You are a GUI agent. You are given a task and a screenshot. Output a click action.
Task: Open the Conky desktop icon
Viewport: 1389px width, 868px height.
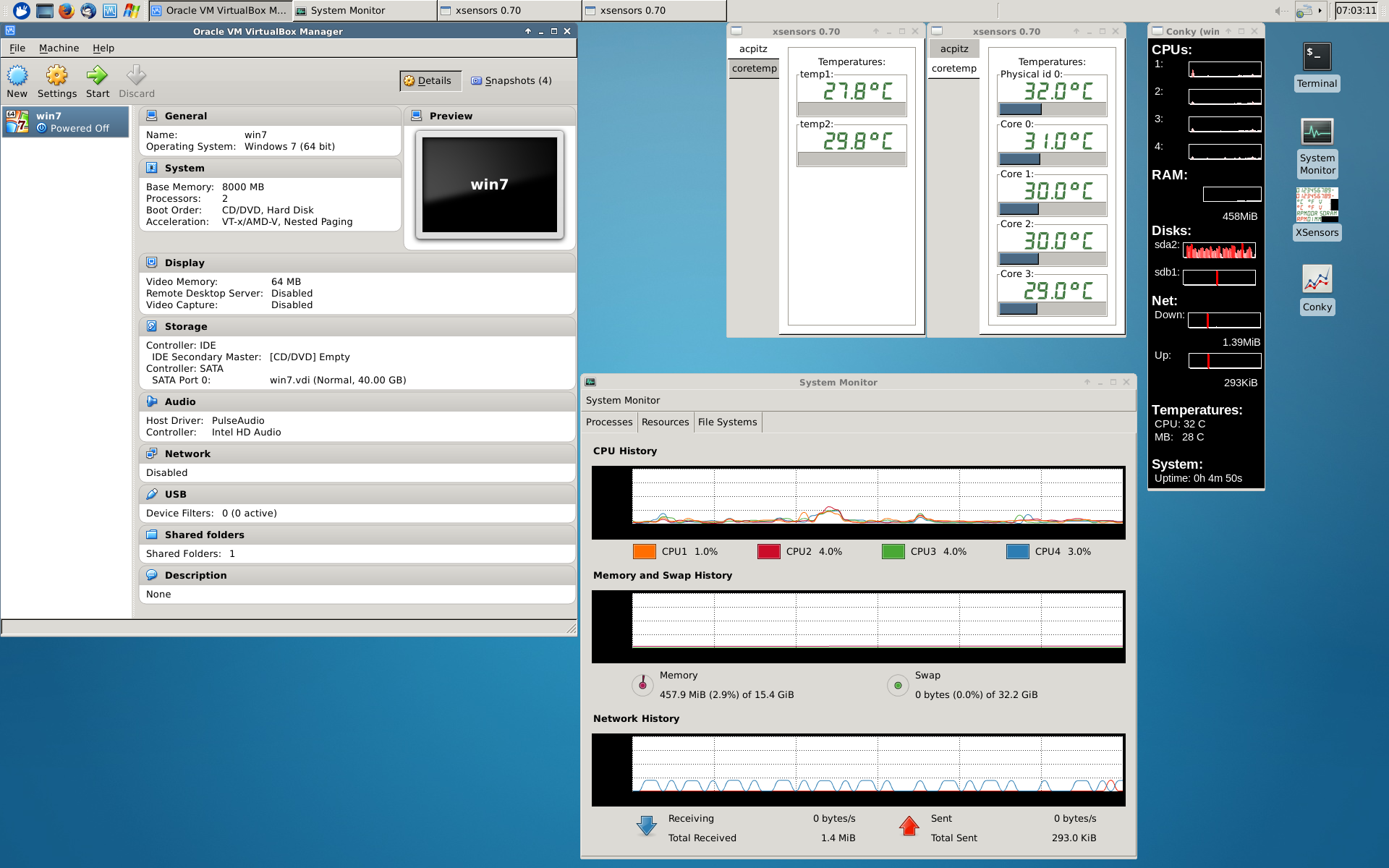pyautogui.click(x=1317, y=289)
